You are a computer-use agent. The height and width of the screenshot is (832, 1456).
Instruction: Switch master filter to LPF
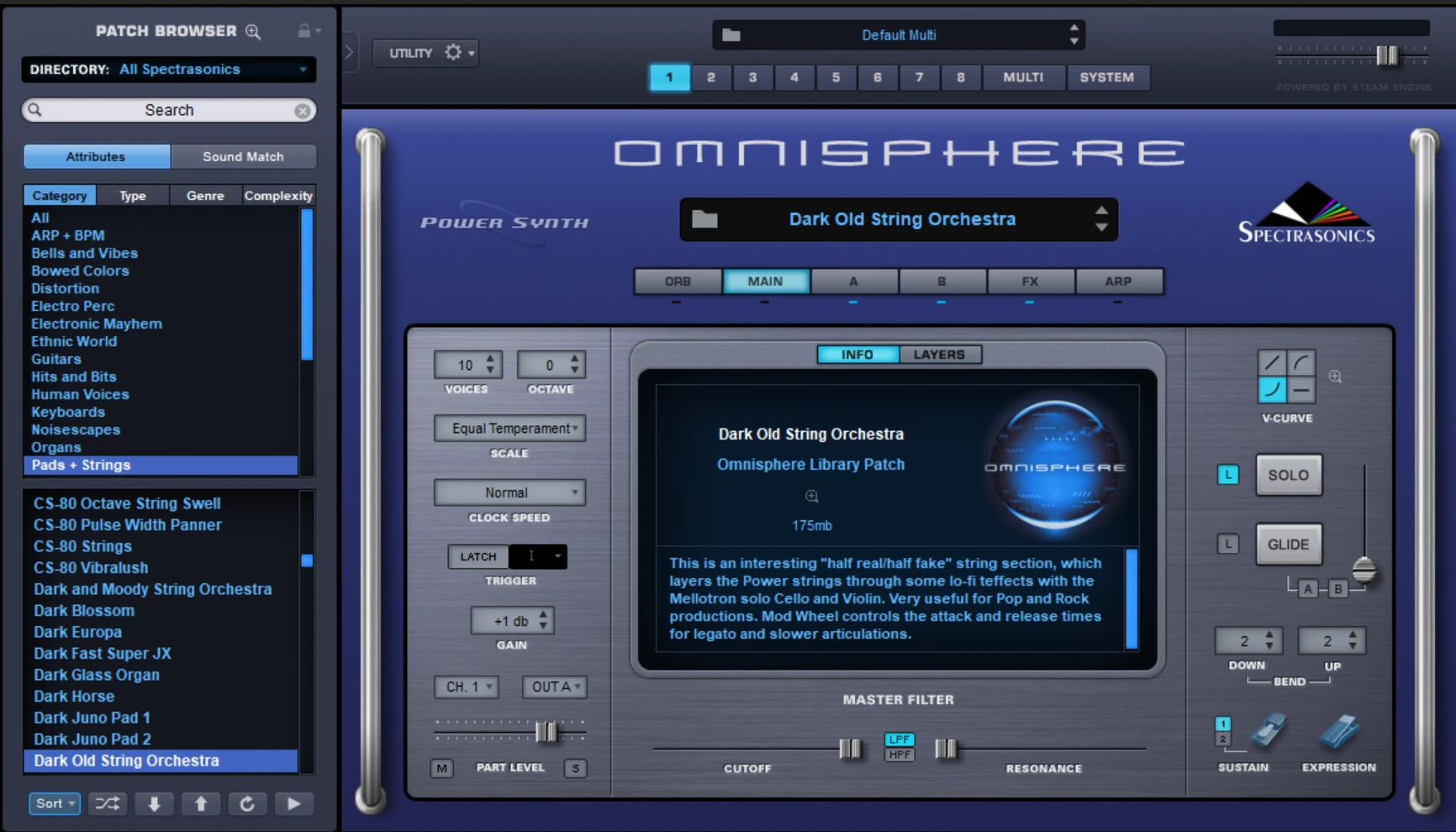899,740
